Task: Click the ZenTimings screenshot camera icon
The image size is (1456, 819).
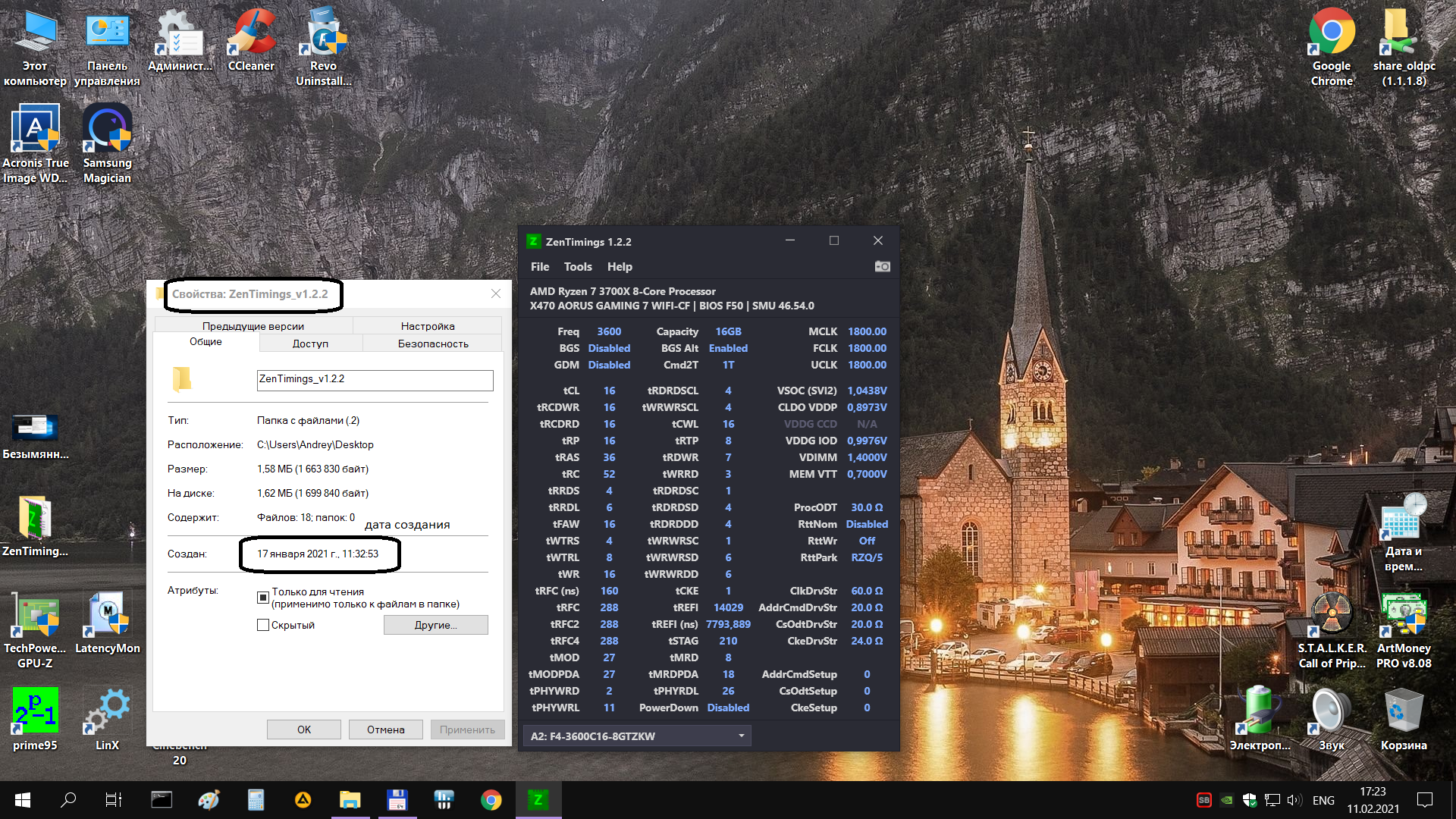Action: (882, 267)
